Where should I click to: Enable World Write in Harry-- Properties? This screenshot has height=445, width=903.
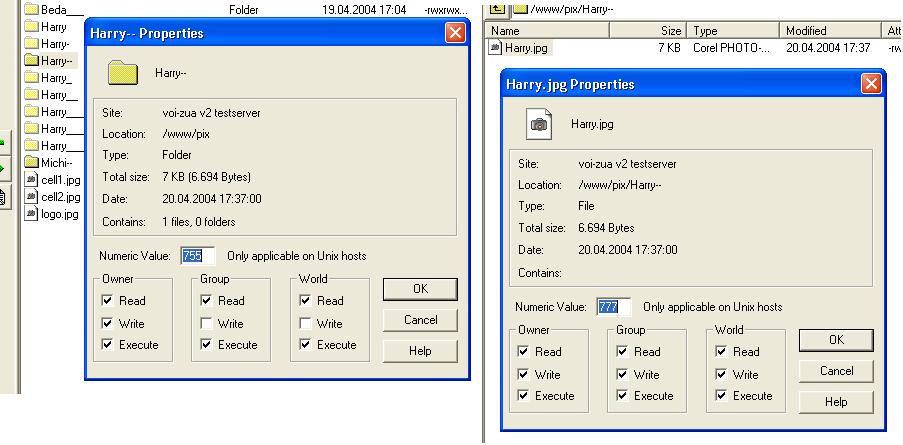pyautogui.click(x=306, y=324)
